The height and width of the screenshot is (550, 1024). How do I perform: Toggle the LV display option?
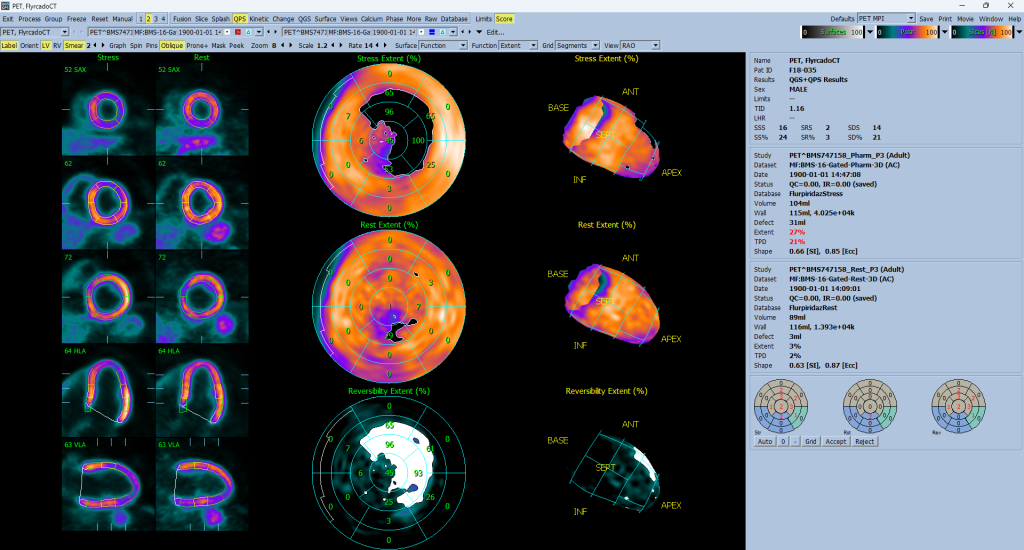46,45
